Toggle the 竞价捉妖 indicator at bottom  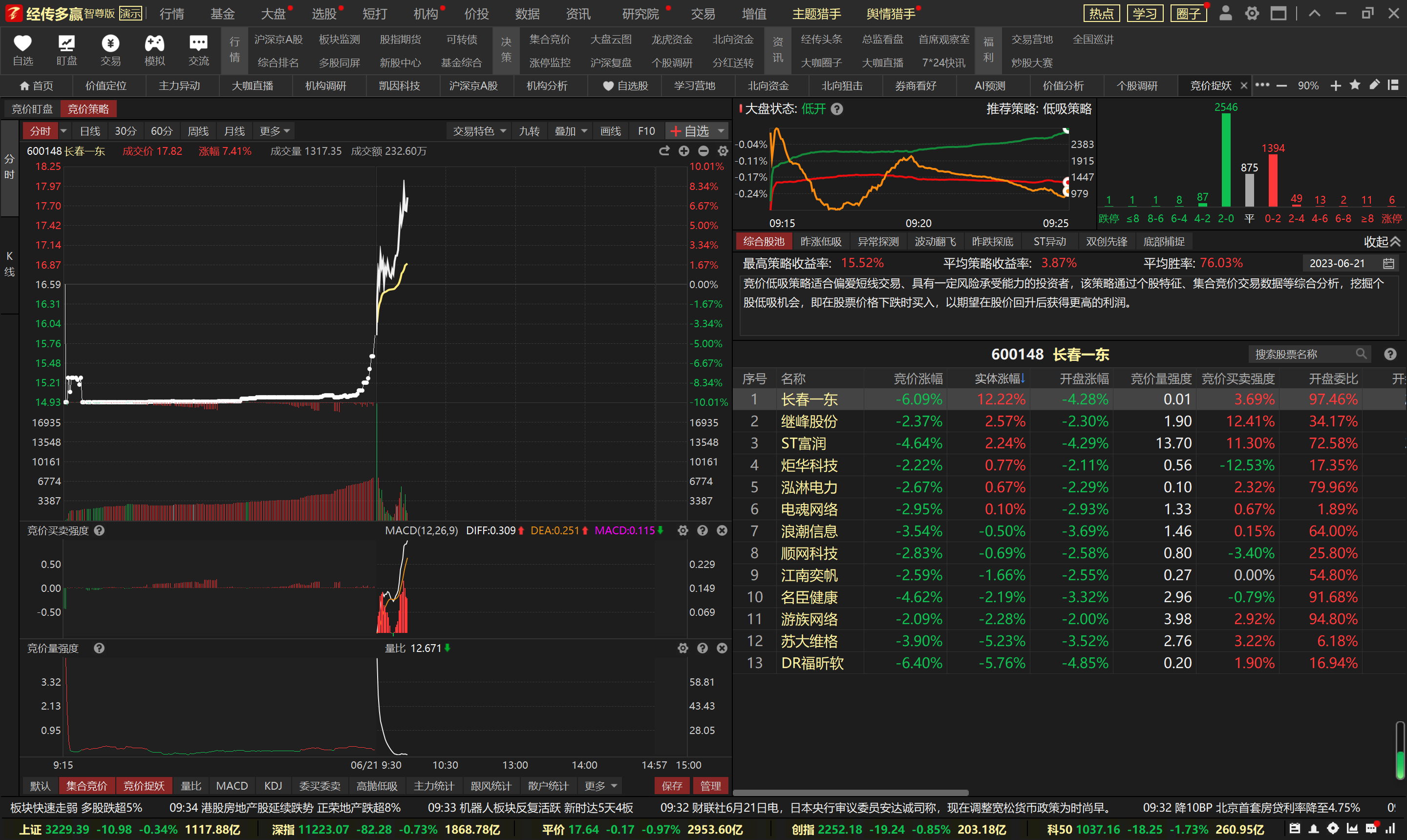(x=144, y=786)
